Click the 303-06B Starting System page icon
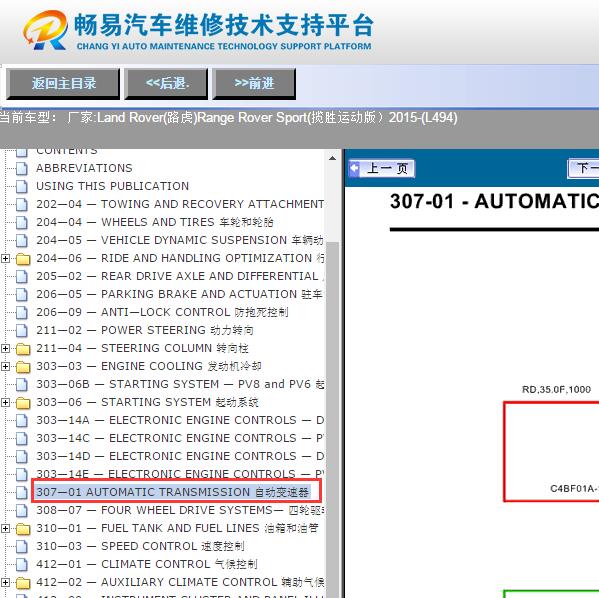This screenshot has width=599, height=598. pos(22,384)
